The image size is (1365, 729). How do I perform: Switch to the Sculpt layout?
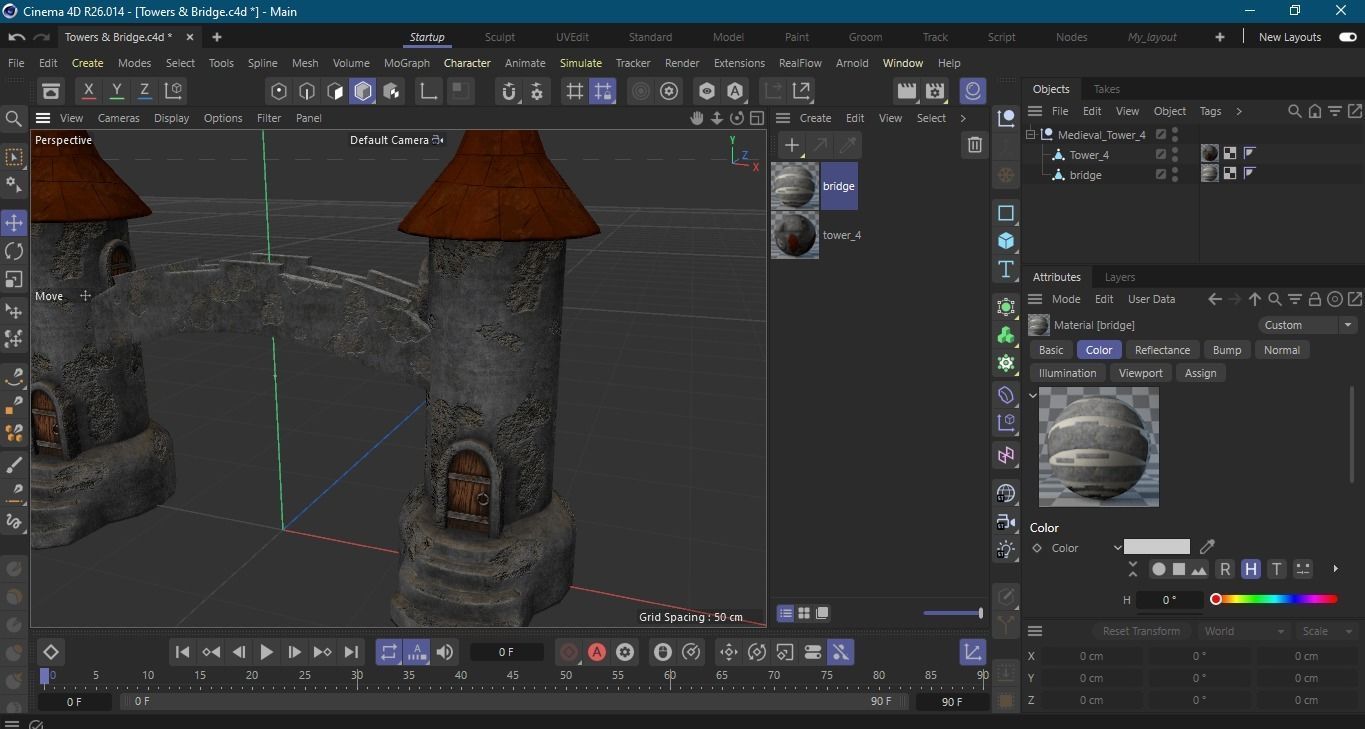500,37
